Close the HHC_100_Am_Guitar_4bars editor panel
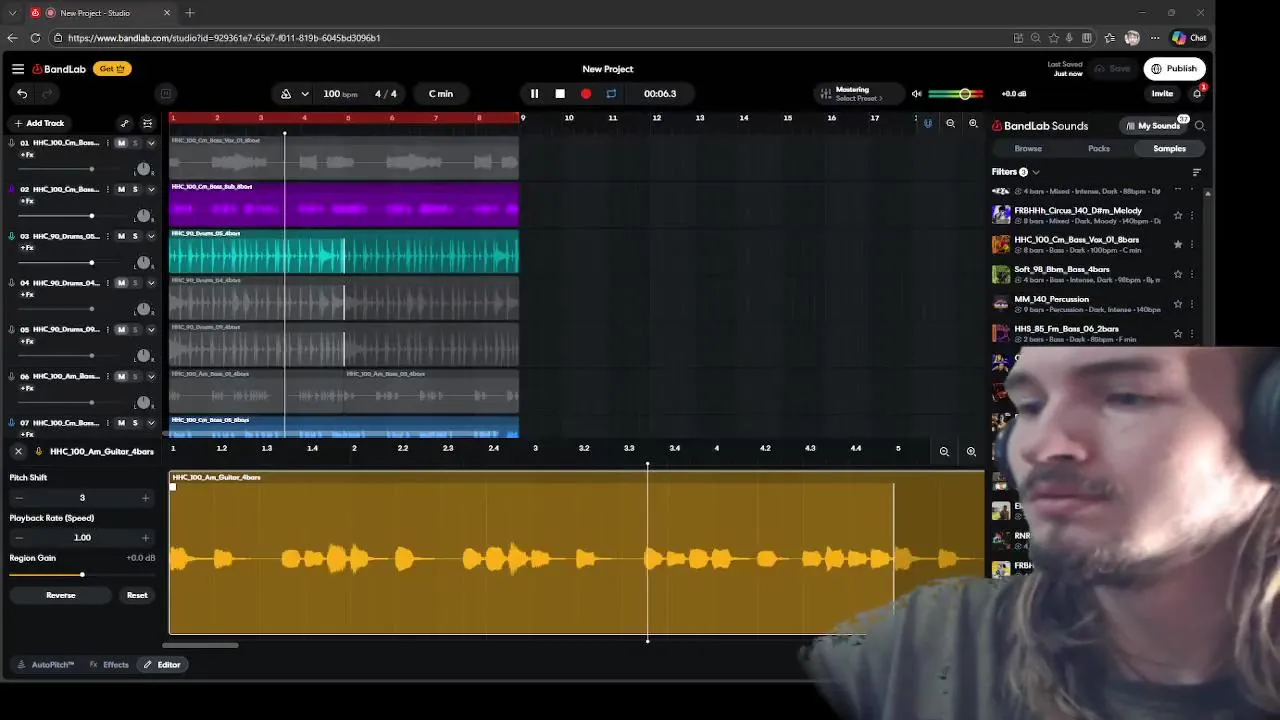The image size is (1280, 720). [x=18, y=452]
